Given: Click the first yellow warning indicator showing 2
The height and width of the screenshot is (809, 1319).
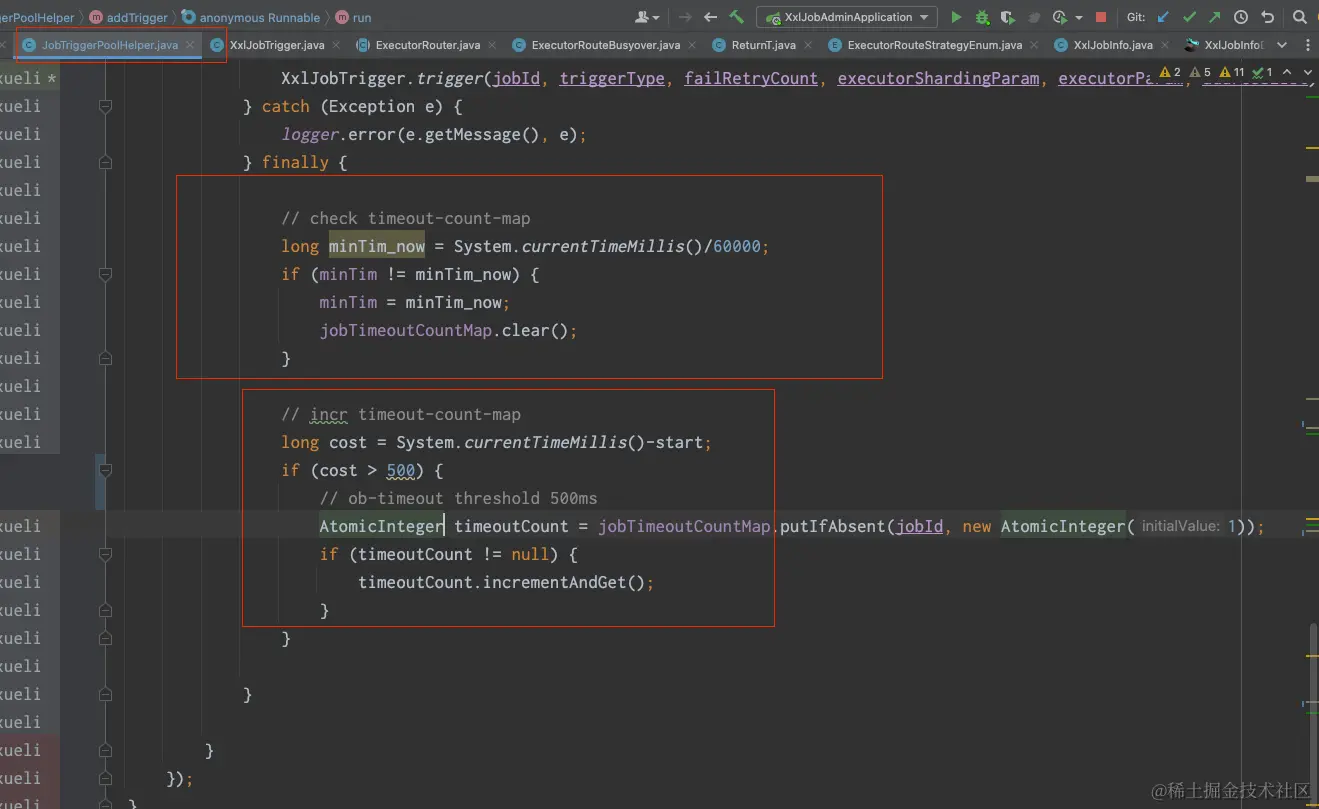Looking at the screenshot, I should 1171,72.
